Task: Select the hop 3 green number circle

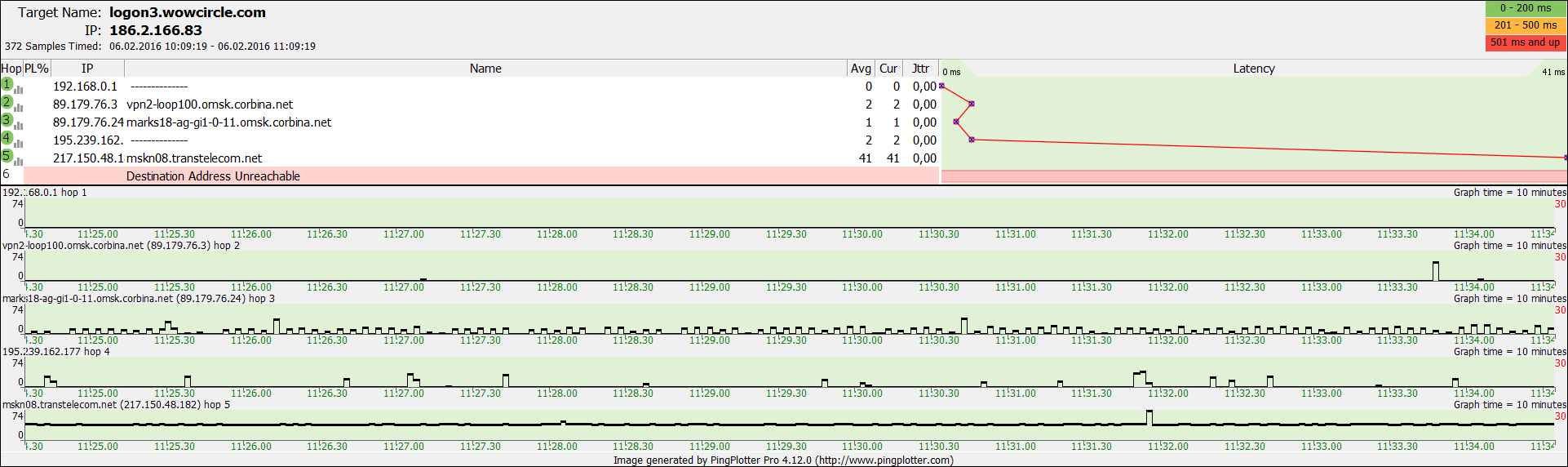Action: [7, 120]
